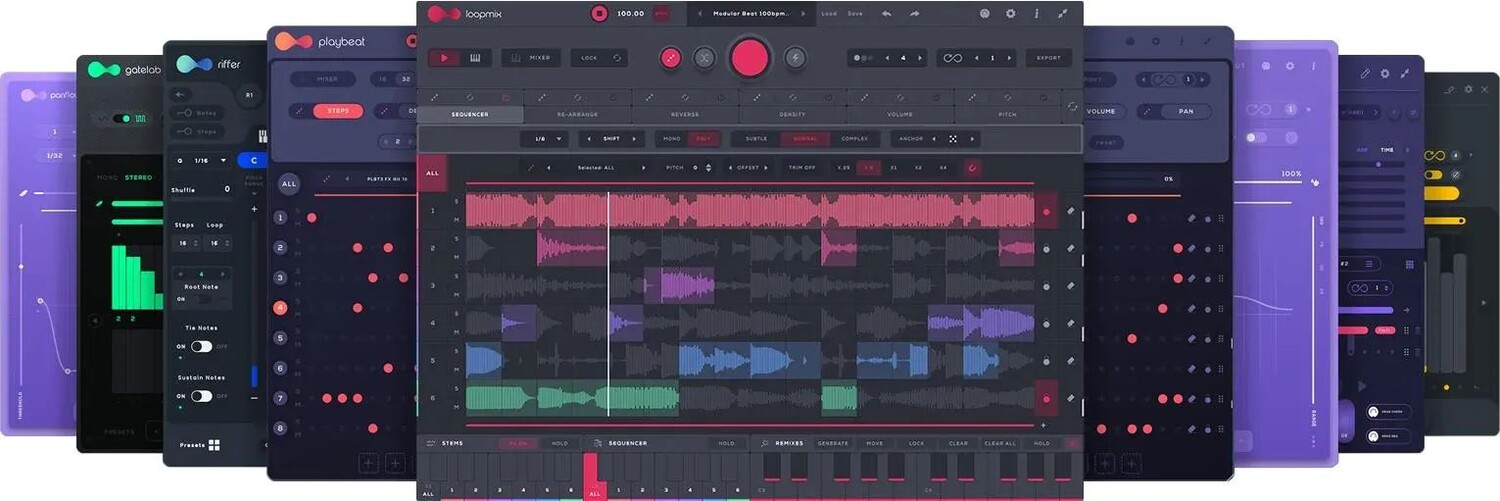Switch to keyboard mode piano icon
The image size is (1500, 501).
click(x=474, y=58)
